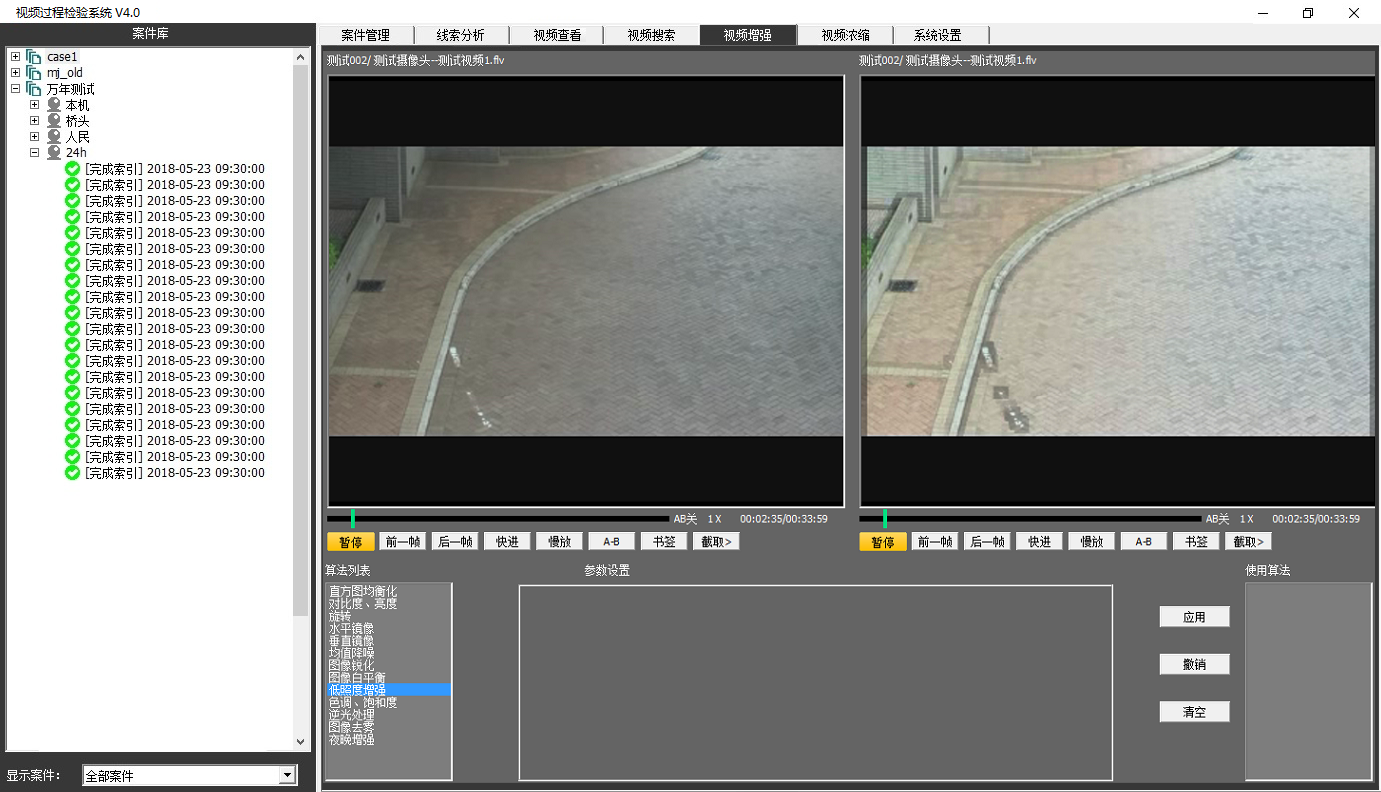Pause the left video with 暂停

click(x=351, y=542)
